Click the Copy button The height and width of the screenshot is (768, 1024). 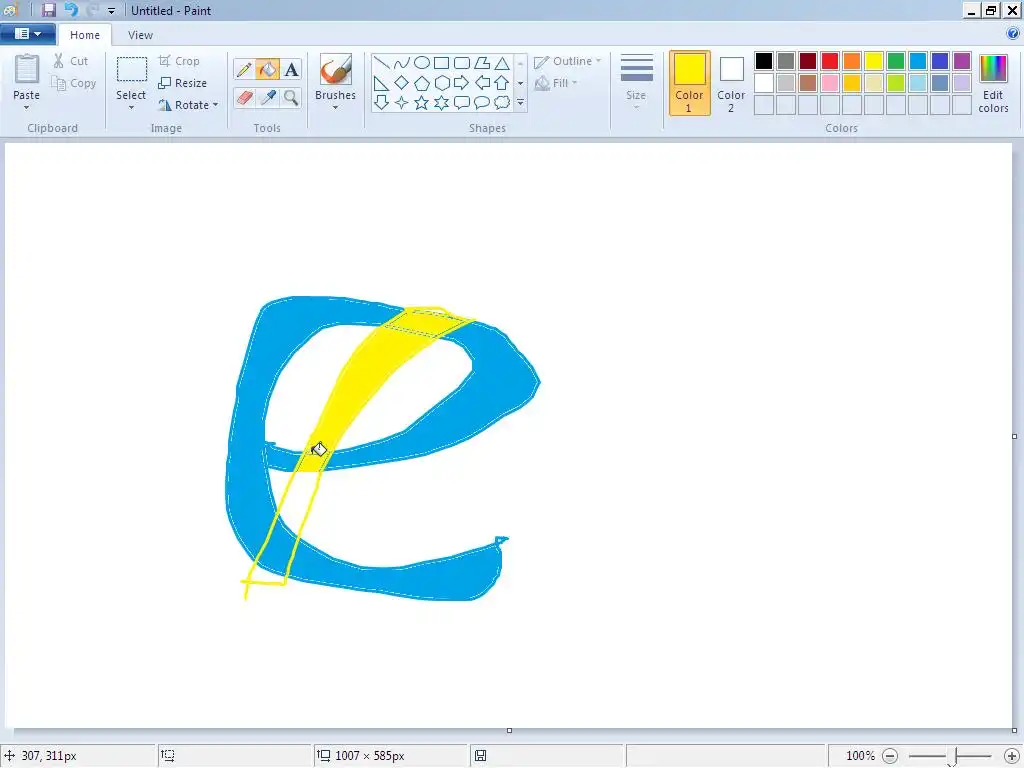pos(74,83)
